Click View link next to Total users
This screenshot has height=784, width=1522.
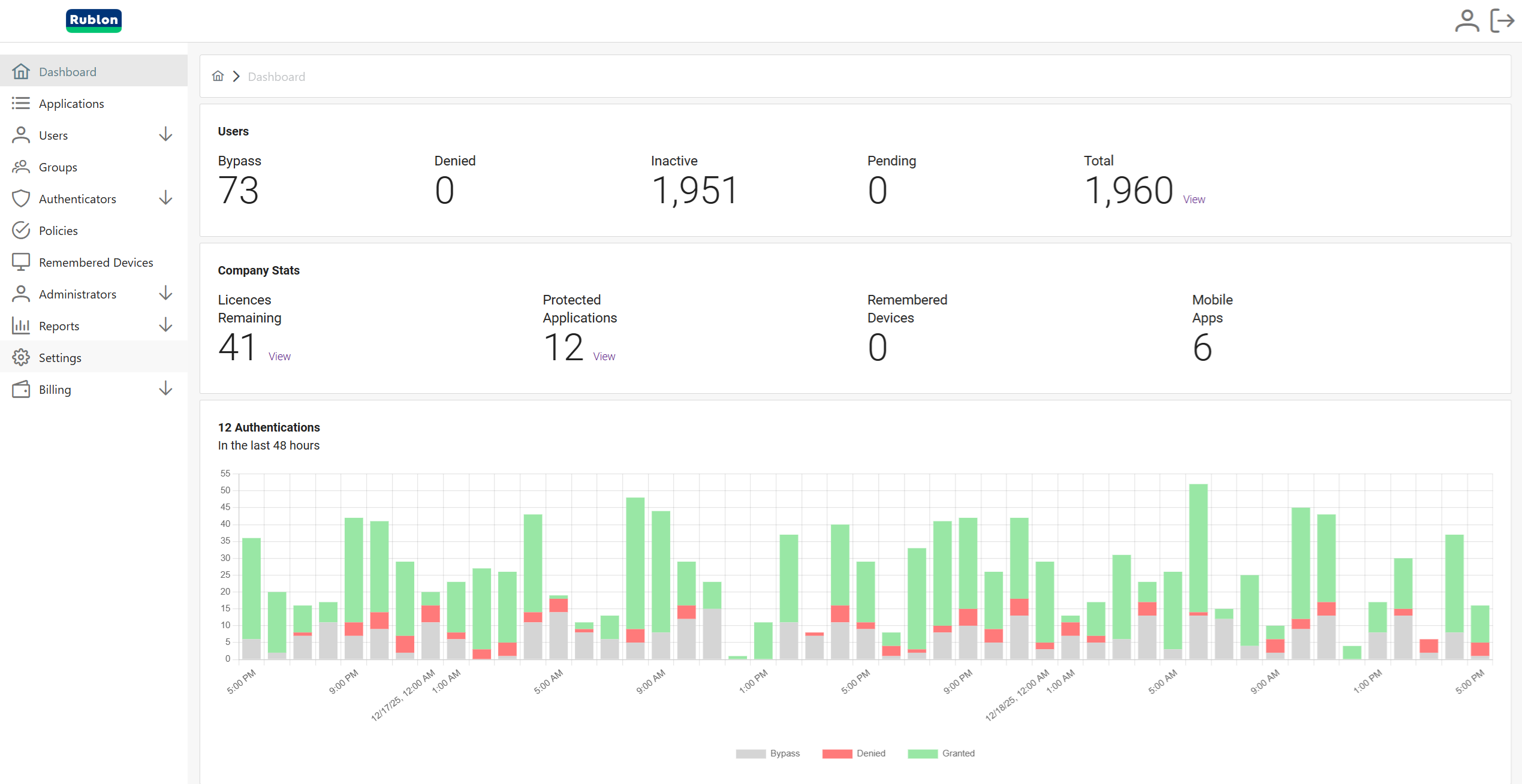click(1194, 200)
